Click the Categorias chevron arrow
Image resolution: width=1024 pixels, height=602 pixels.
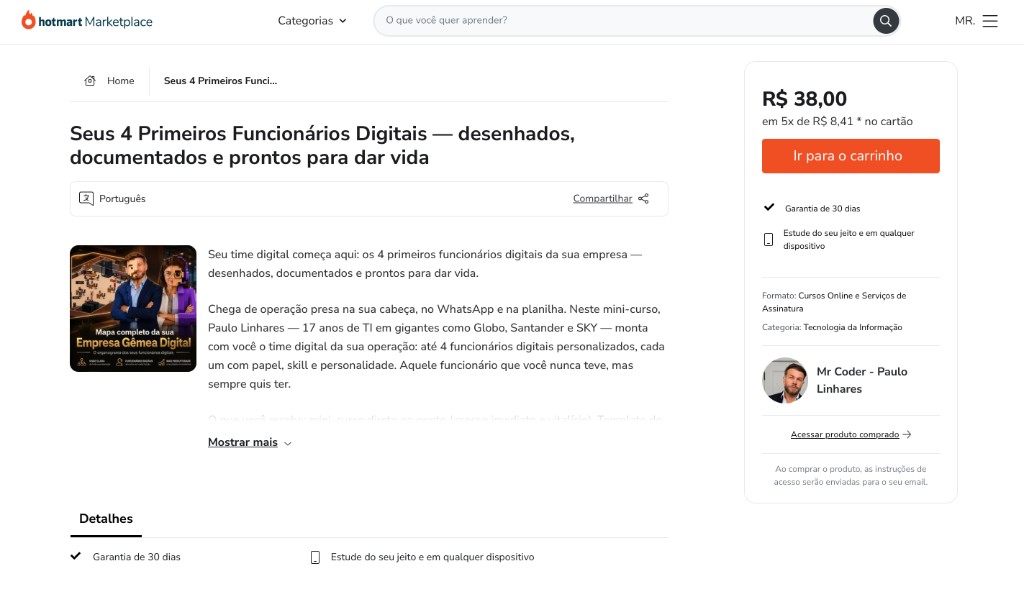click(x=342, y=22)
